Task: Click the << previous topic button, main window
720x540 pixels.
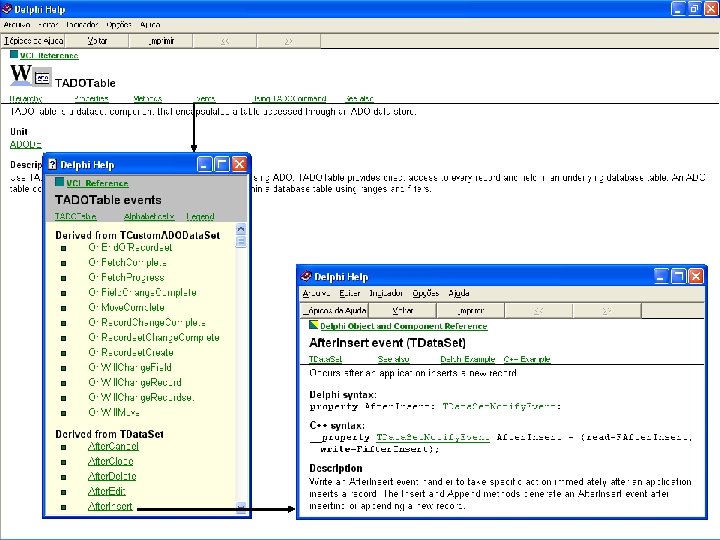Action: pyautogui.click(x=225, y=41)
